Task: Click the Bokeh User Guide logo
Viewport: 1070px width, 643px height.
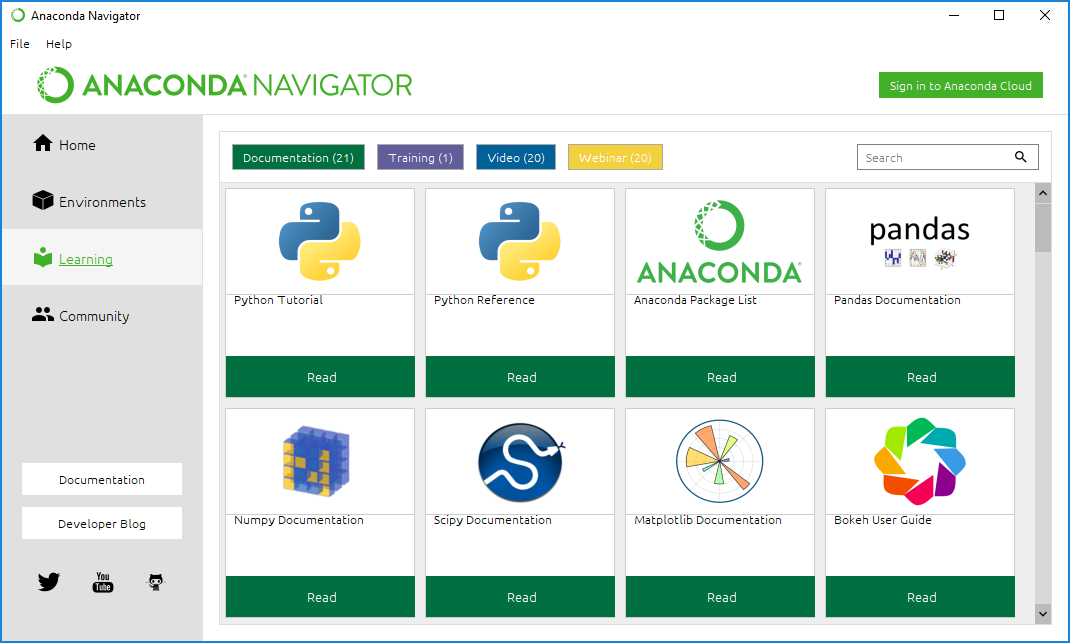Action: (x=920, y=461)
